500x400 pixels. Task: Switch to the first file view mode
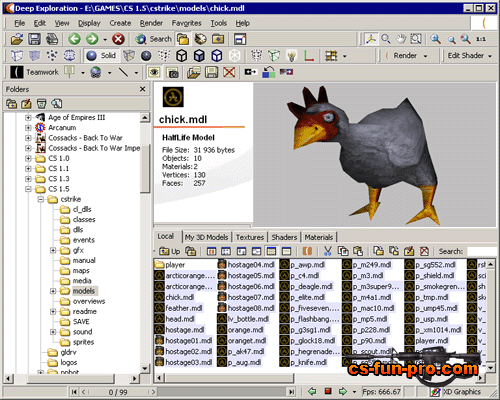pos(211,251)
